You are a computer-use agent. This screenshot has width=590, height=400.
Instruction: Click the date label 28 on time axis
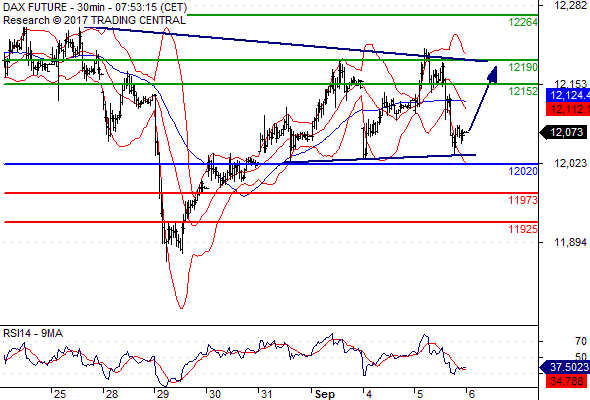(111, 394)
